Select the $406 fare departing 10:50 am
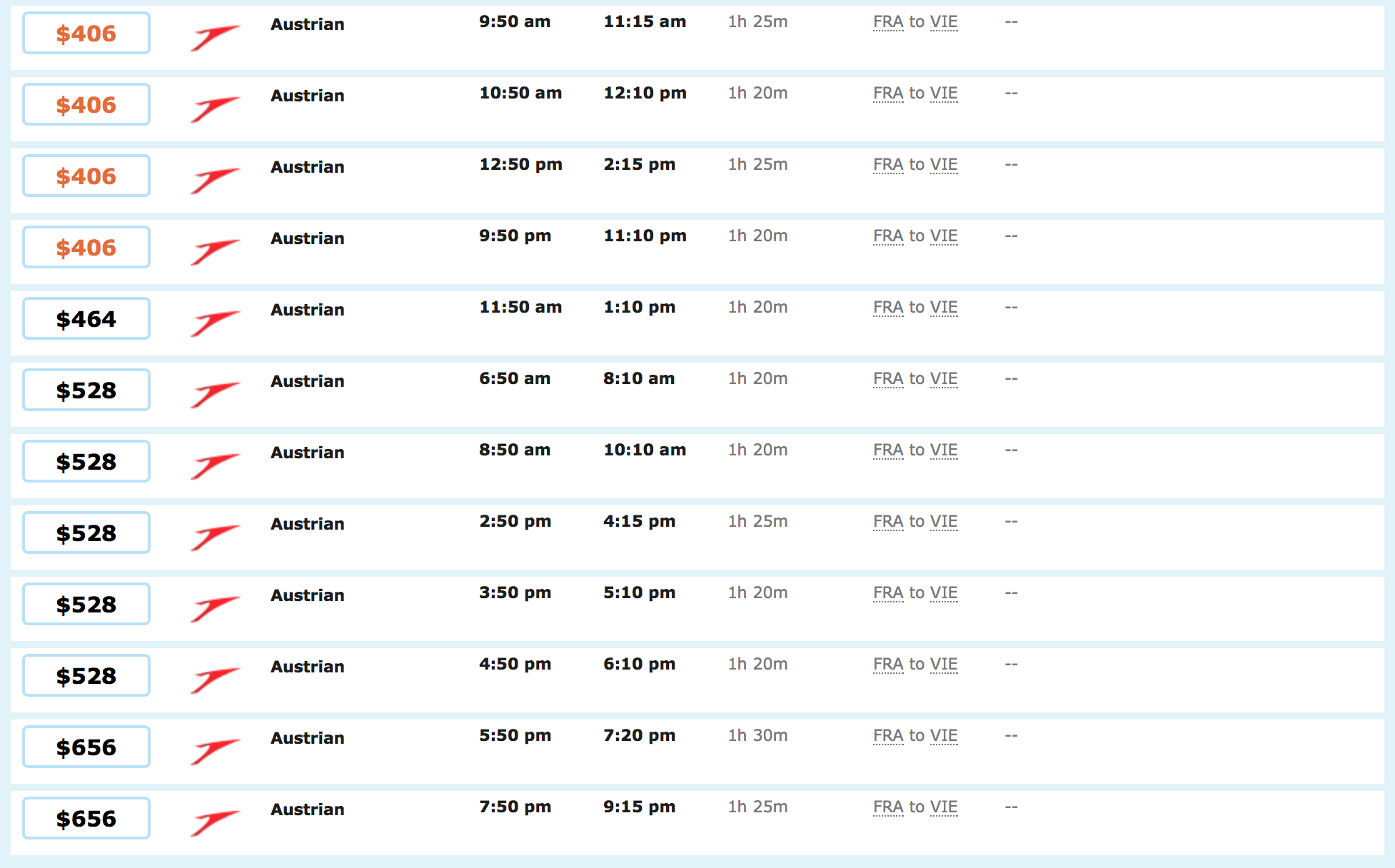Screen dimensions: 1395x868 pos(86,105)
